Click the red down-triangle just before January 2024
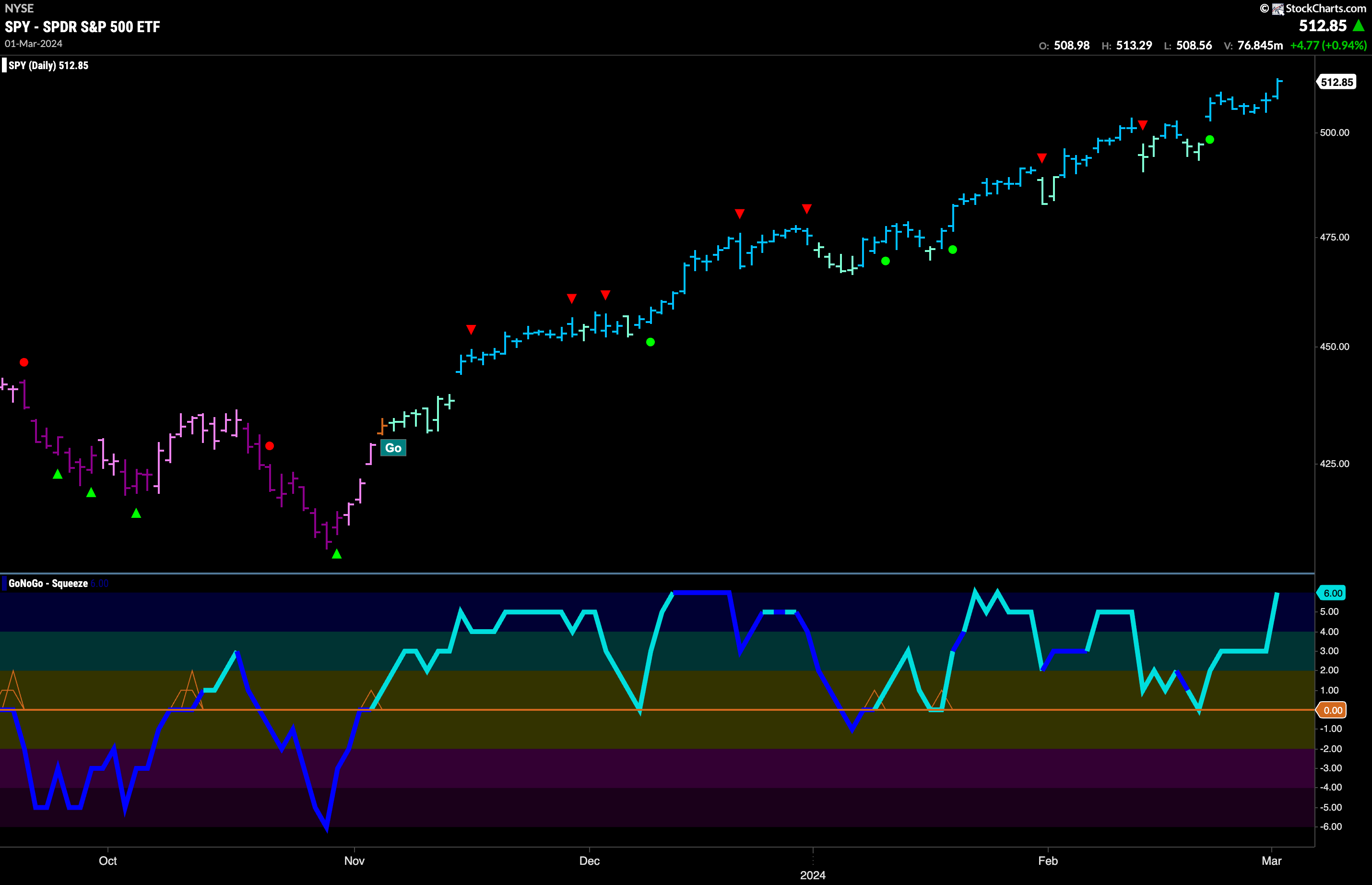 [x=807, y=209]
